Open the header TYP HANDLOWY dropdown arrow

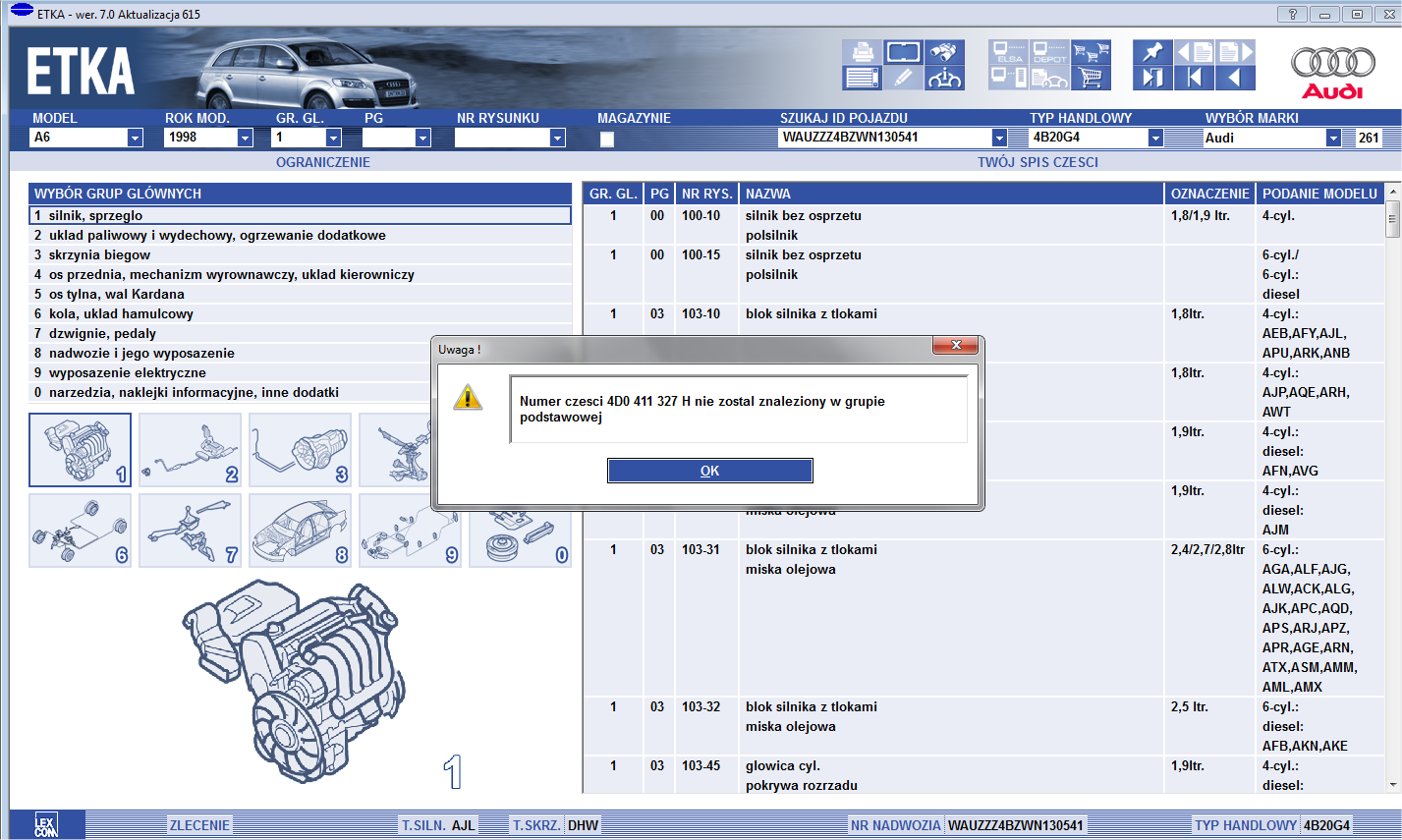[x=1155, y=138]
